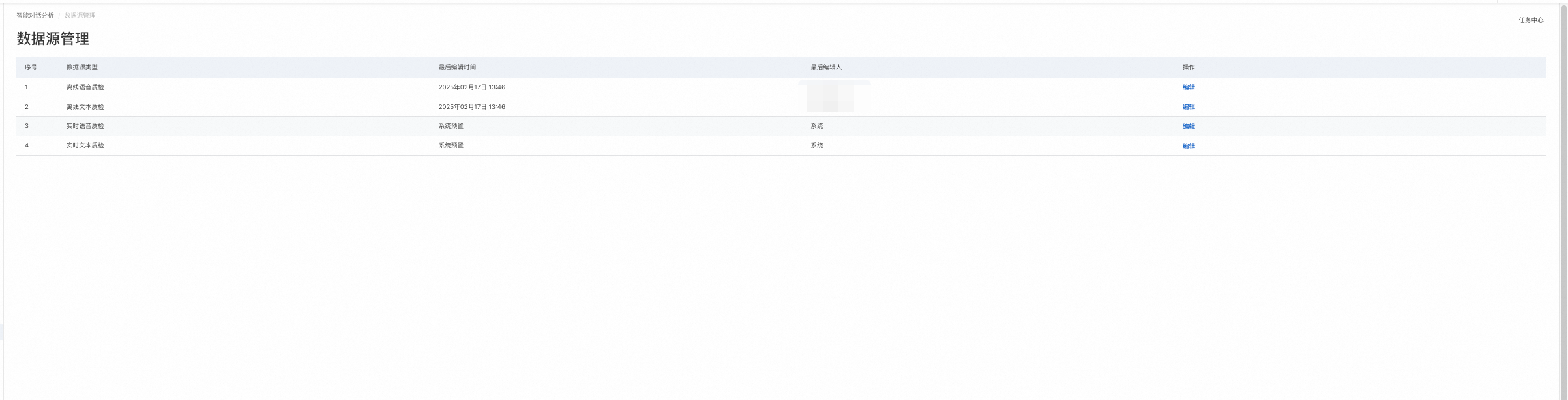1568x400 pixels.
Task: Edit the 实时语音质检 data source
Action: (x=1189, y=127)
